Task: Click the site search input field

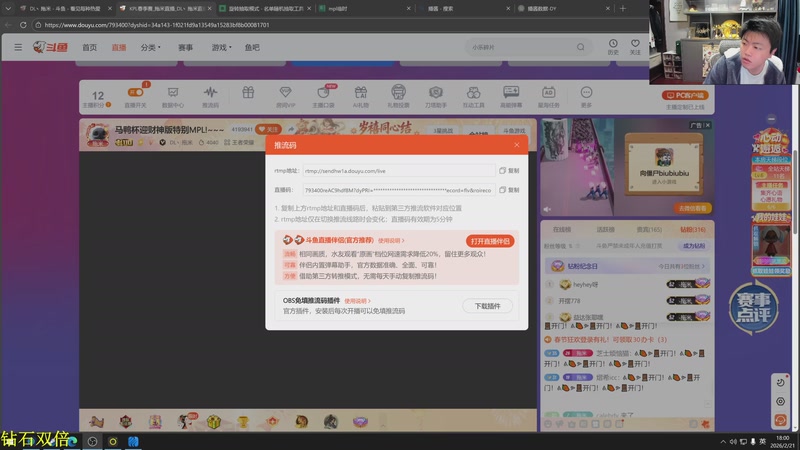Action: [520, 47]
